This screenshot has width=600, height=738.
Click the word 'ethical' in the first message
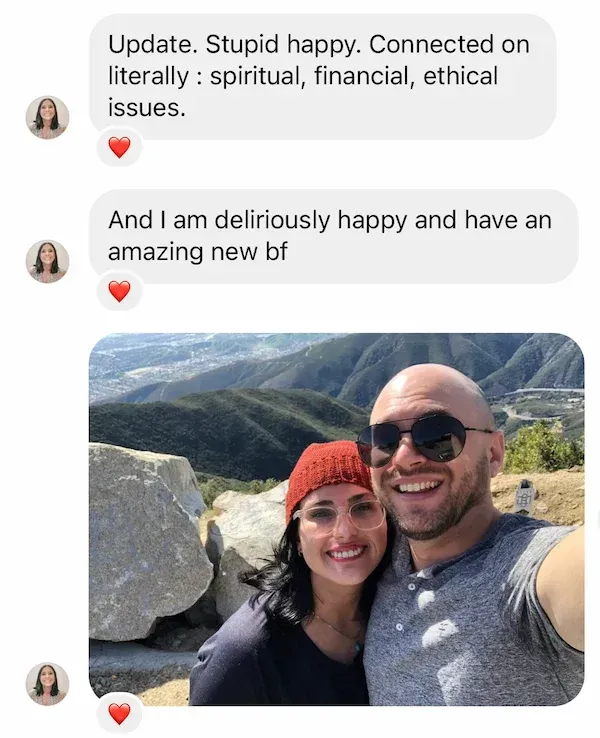pyautogui.click(x=460, y=76)
